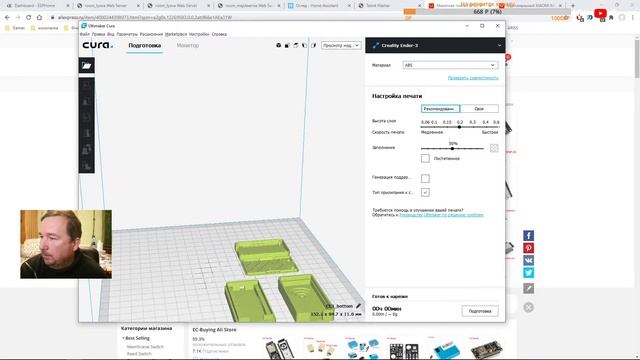Switch to the Home Assistant browser tab
The width and height of the screenshot is (640, 360).
tap(318, 6)
